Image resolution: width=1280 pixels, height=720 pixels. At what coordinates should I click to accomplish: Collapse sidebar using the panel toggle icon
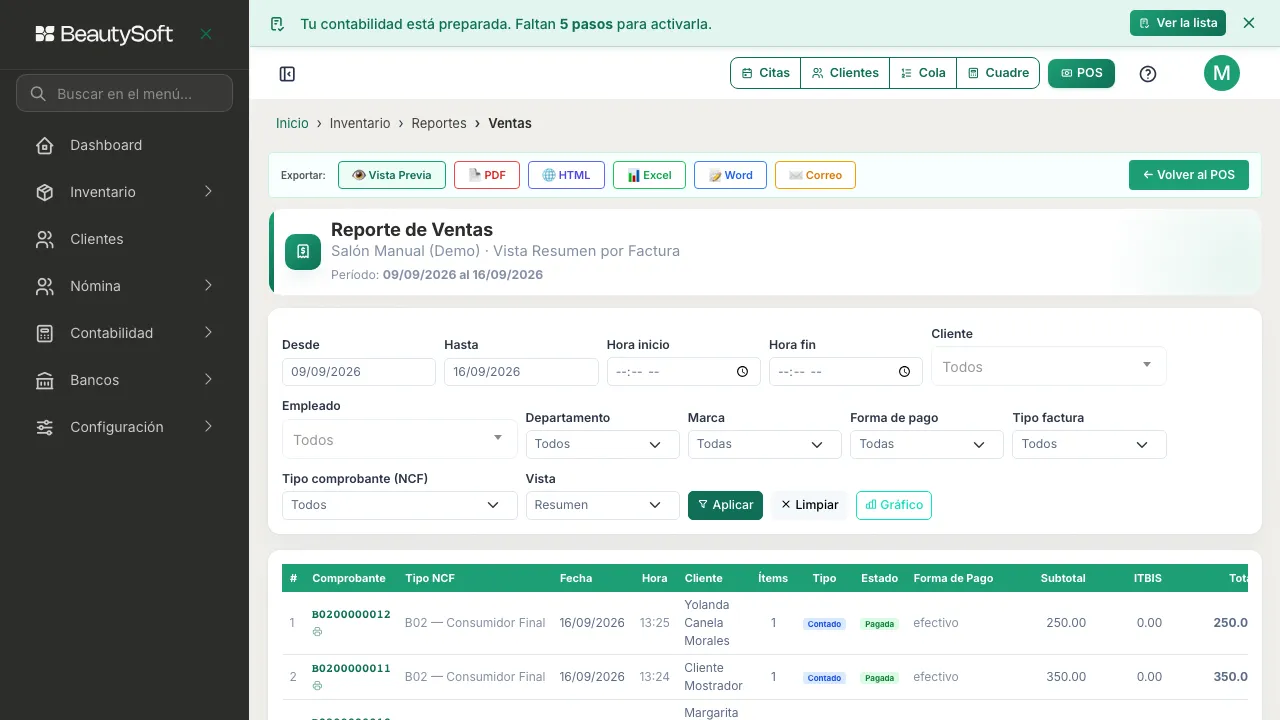[287, 74]
